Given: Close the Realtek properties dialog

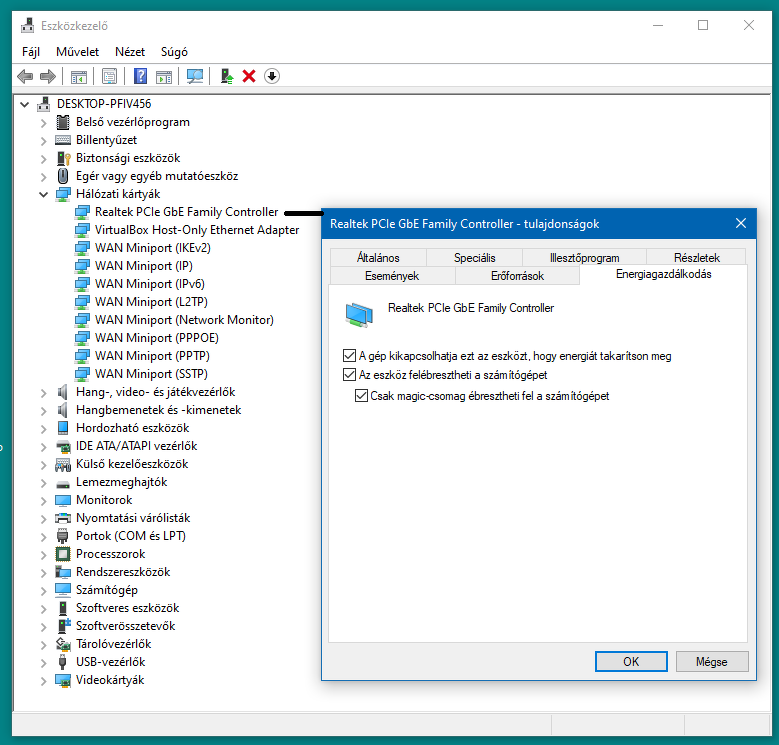Looking at the screenshot, I should (741, 224).
